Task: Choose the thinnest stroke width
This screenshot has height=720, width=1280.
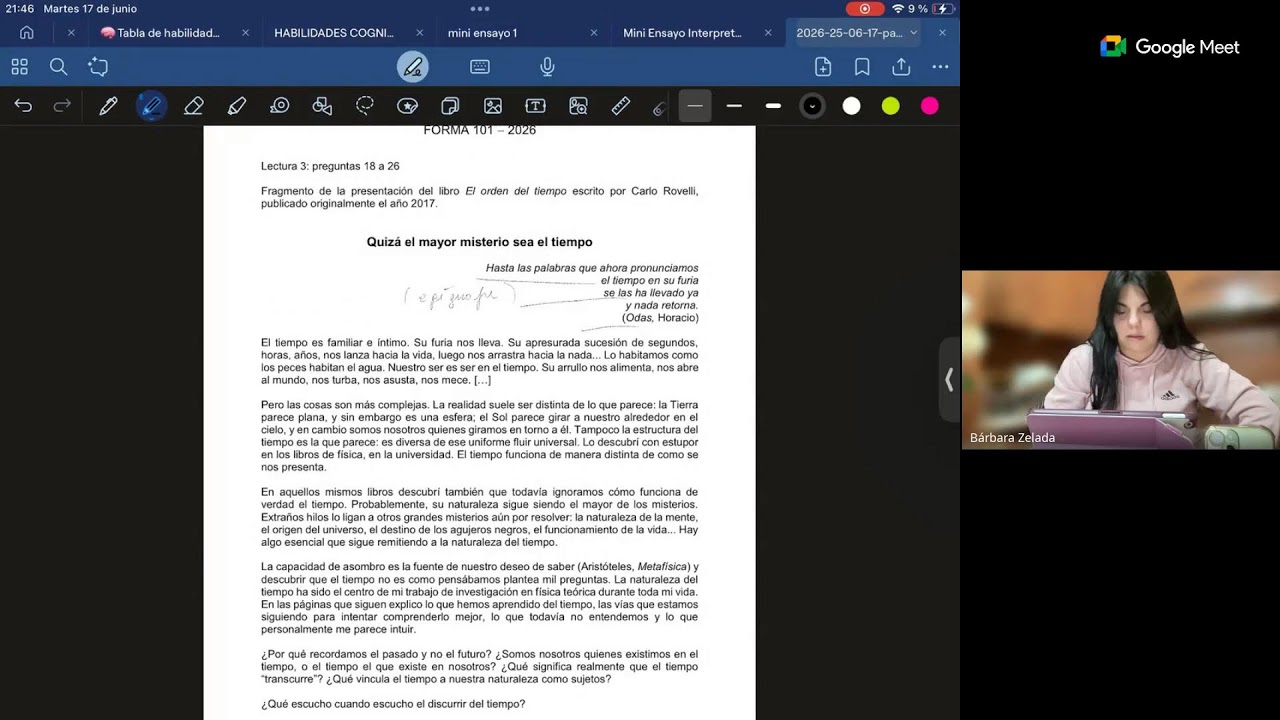Action: tap(695, 106)
